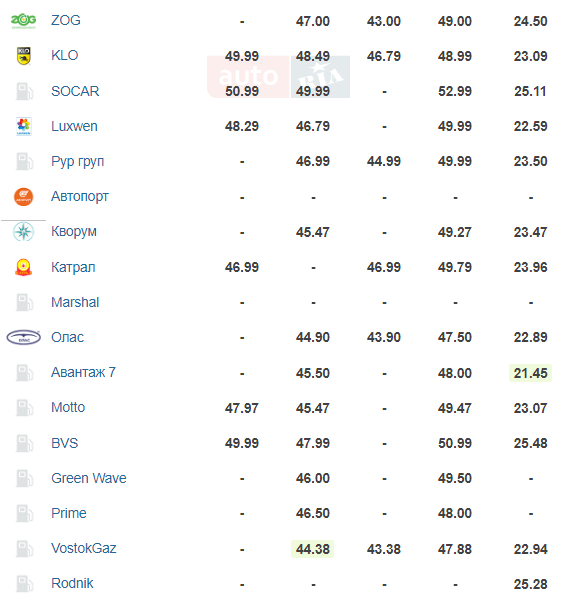Click the gas pump icon beside Marshal

click(x=24, y=302)
